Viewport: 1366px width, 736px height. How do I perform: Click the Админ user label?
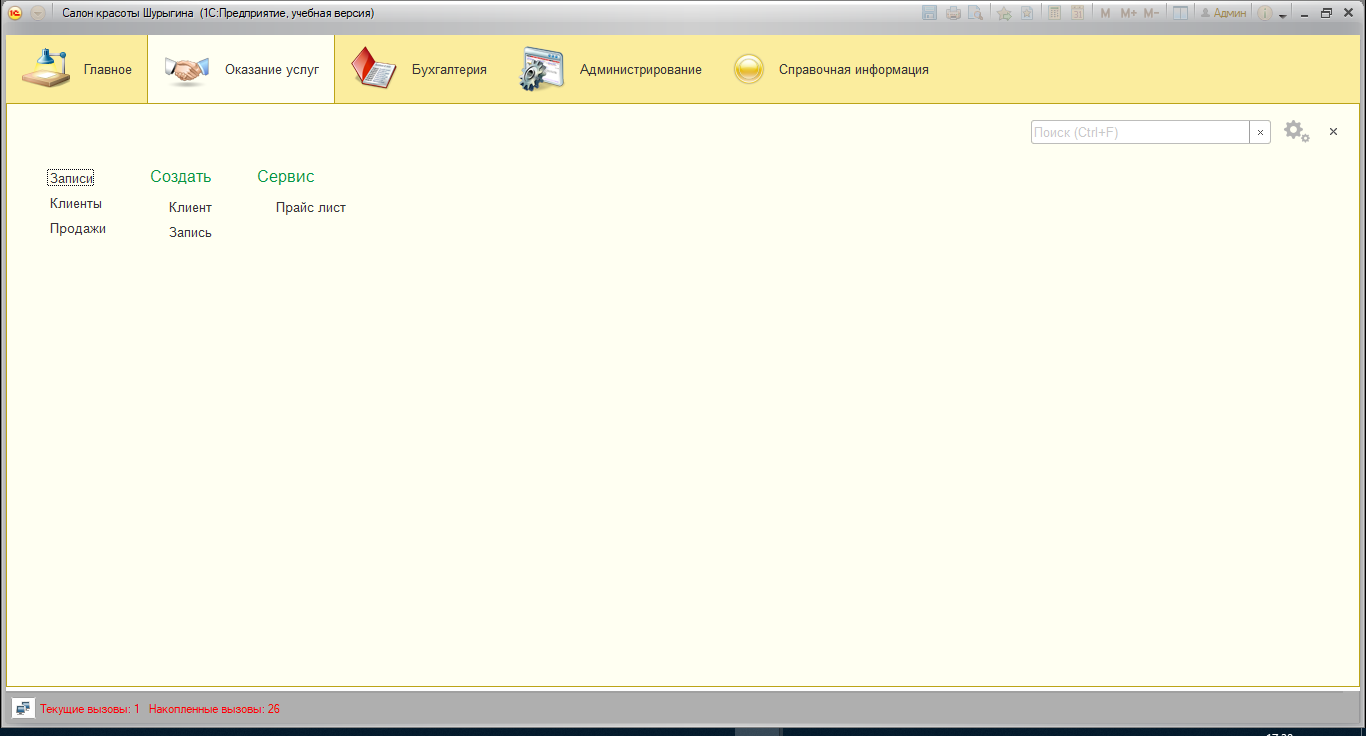point(1223,13)
